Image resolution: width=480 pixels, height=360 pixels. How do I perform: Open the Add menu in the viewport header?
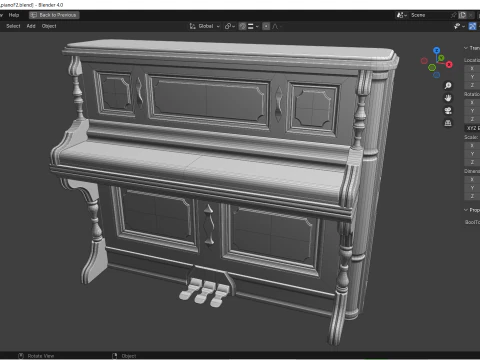tap(31, 26)
